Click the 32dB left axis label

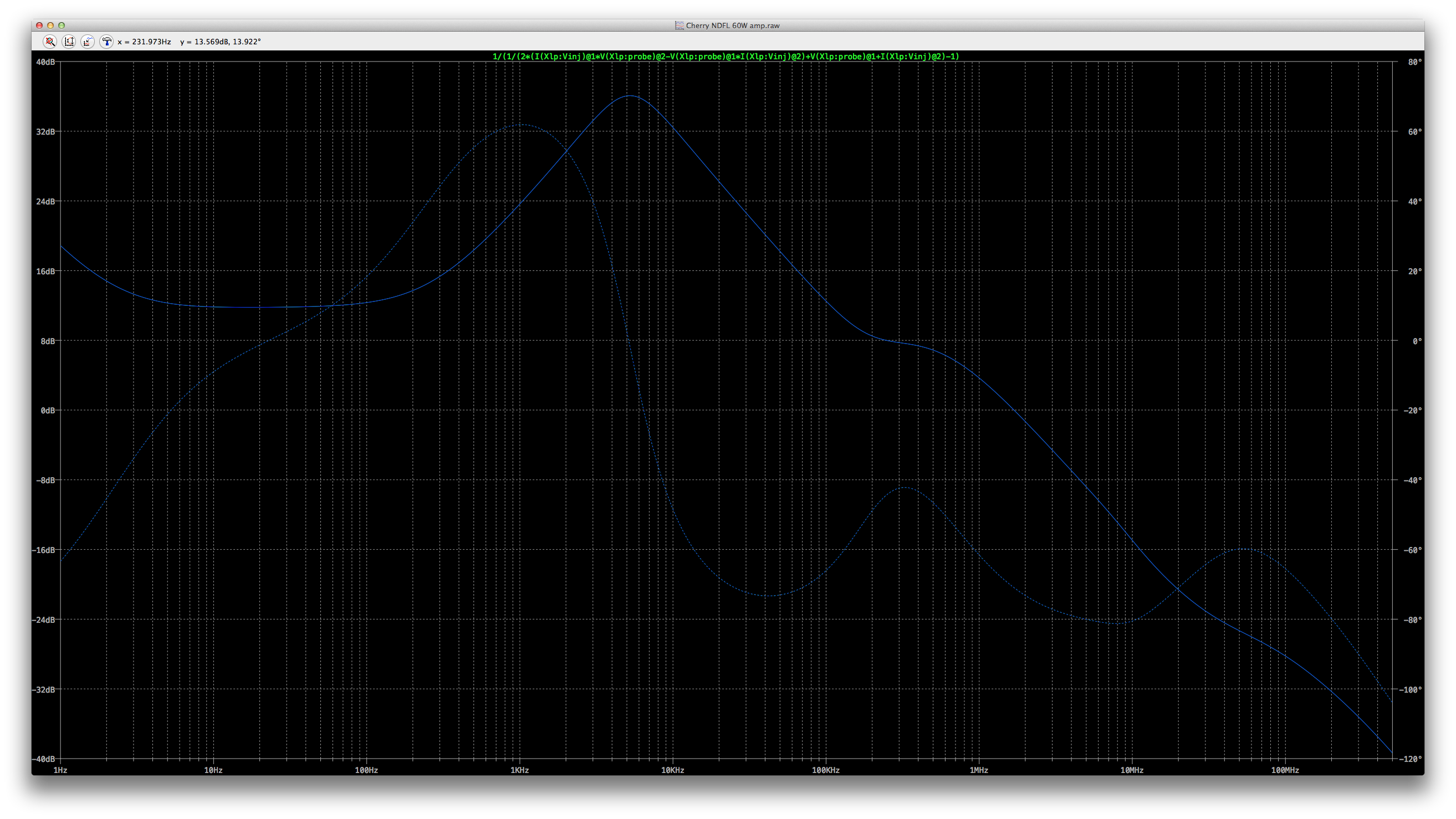click(x=46, y=132)
